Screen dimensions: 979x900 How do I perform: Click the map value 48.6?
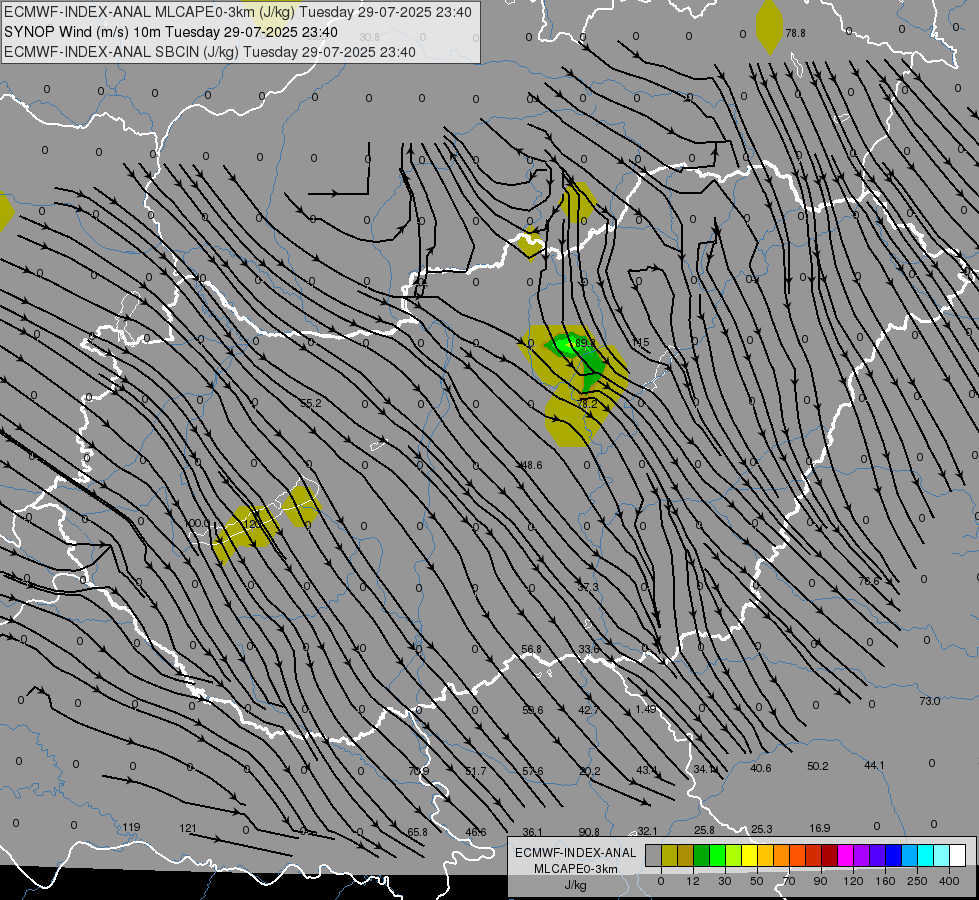coord(531,465)
